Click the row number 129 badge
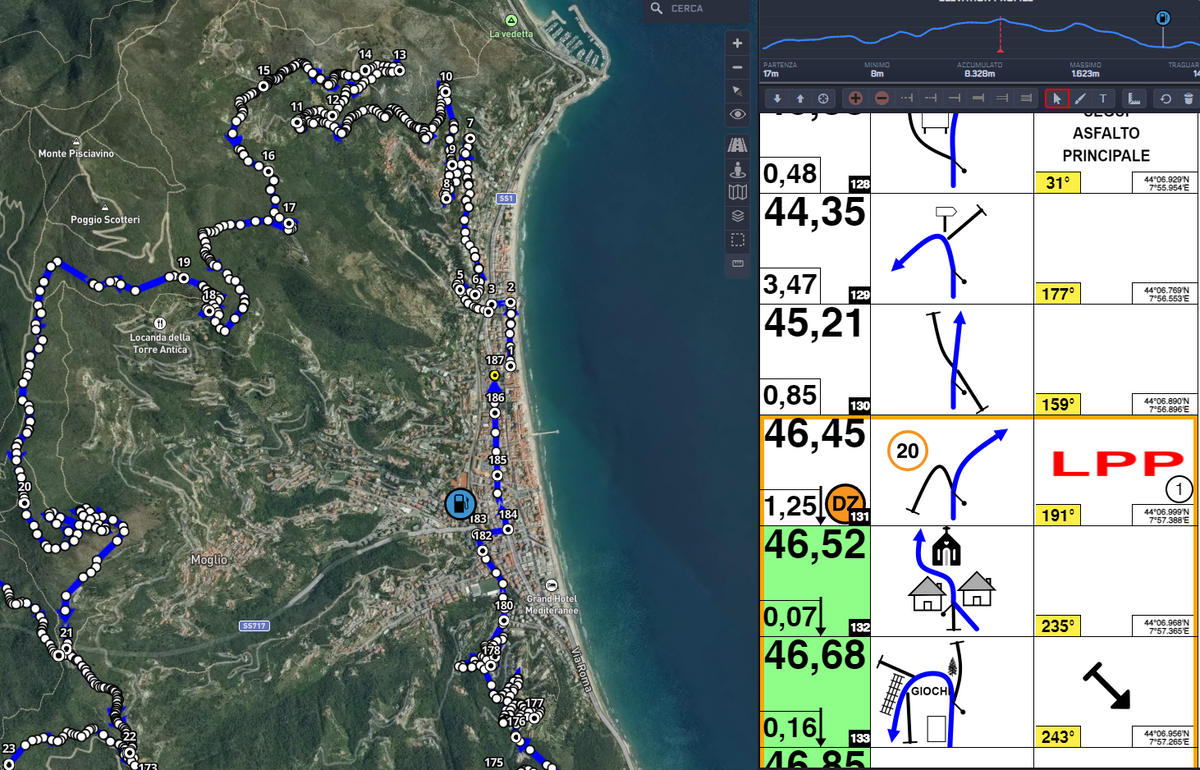This screenshot has height=770, width=1200. (858, 295)
